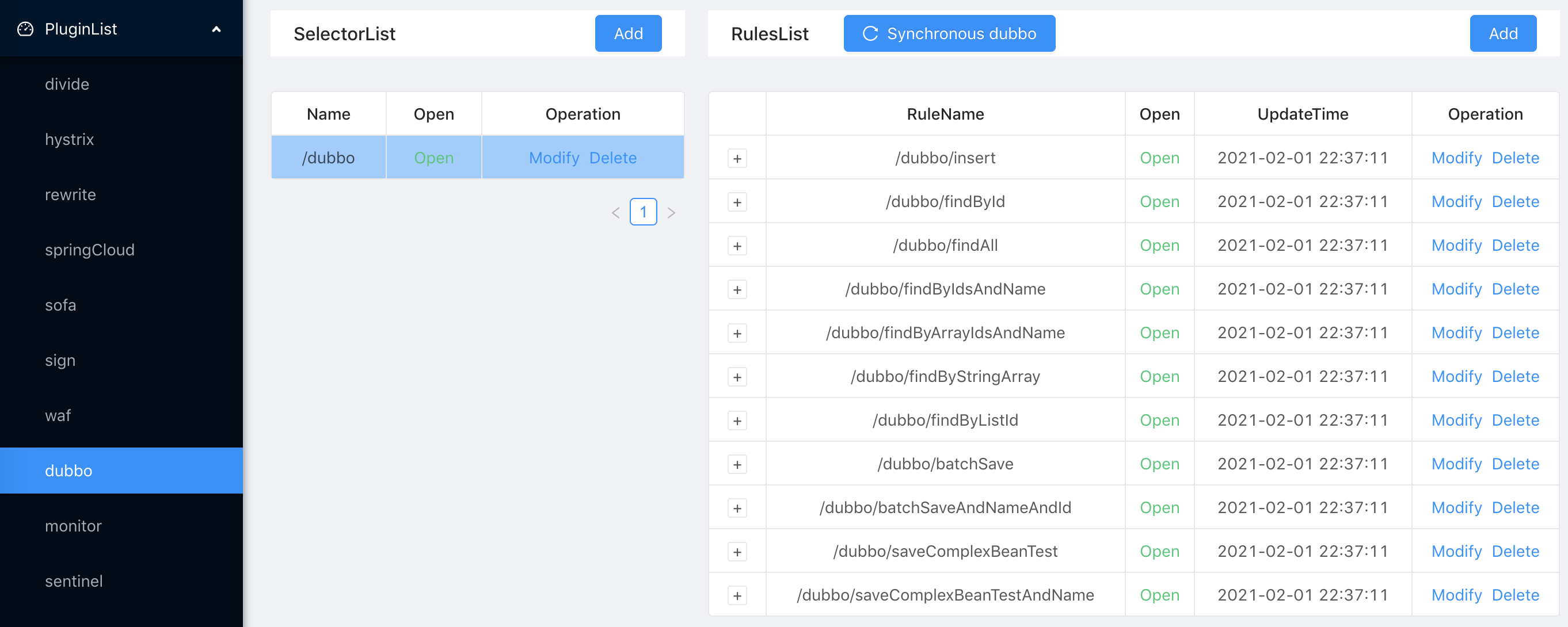Viewport: 1568px width, 627px height.
Task: Expand the /dubbo/insert rule row
Action: click(x=737, y=159)
